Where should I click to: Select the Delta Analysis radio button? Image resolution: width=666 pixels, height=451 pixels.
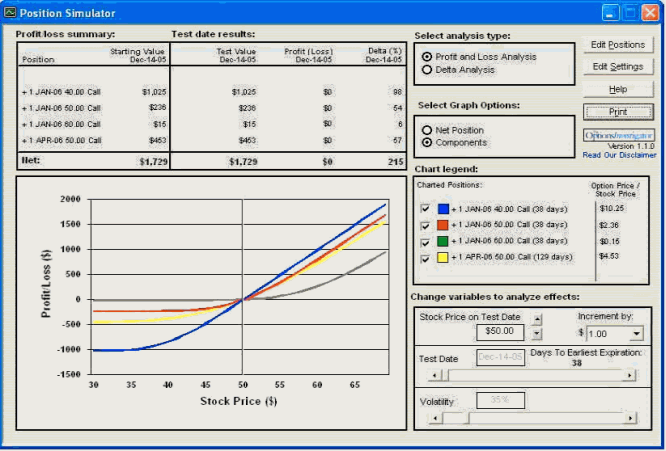point(428,70)
